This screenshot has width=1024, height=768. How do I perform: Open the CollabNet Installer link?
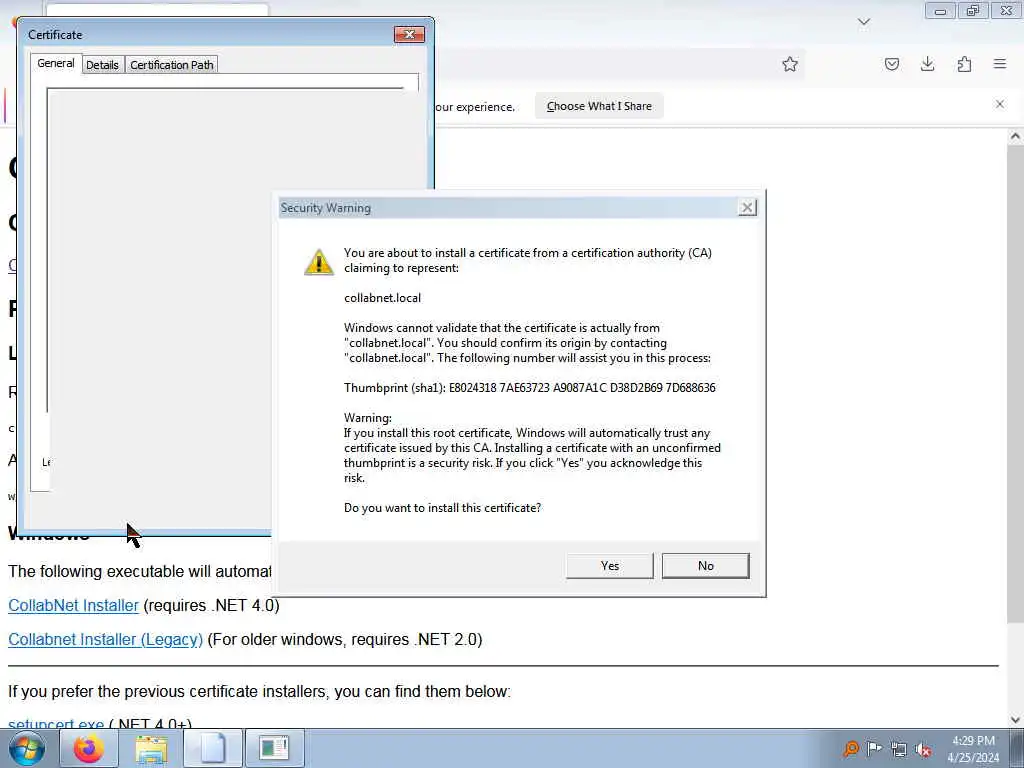[73, 605]
